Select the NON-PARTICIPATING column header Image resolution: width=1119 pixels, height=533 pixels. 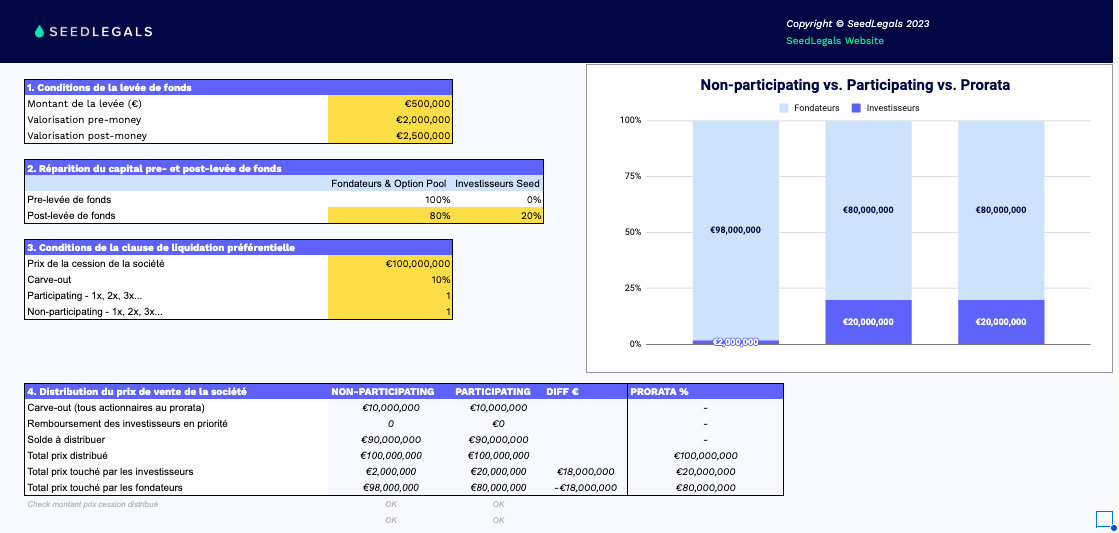tap(382, 391)
